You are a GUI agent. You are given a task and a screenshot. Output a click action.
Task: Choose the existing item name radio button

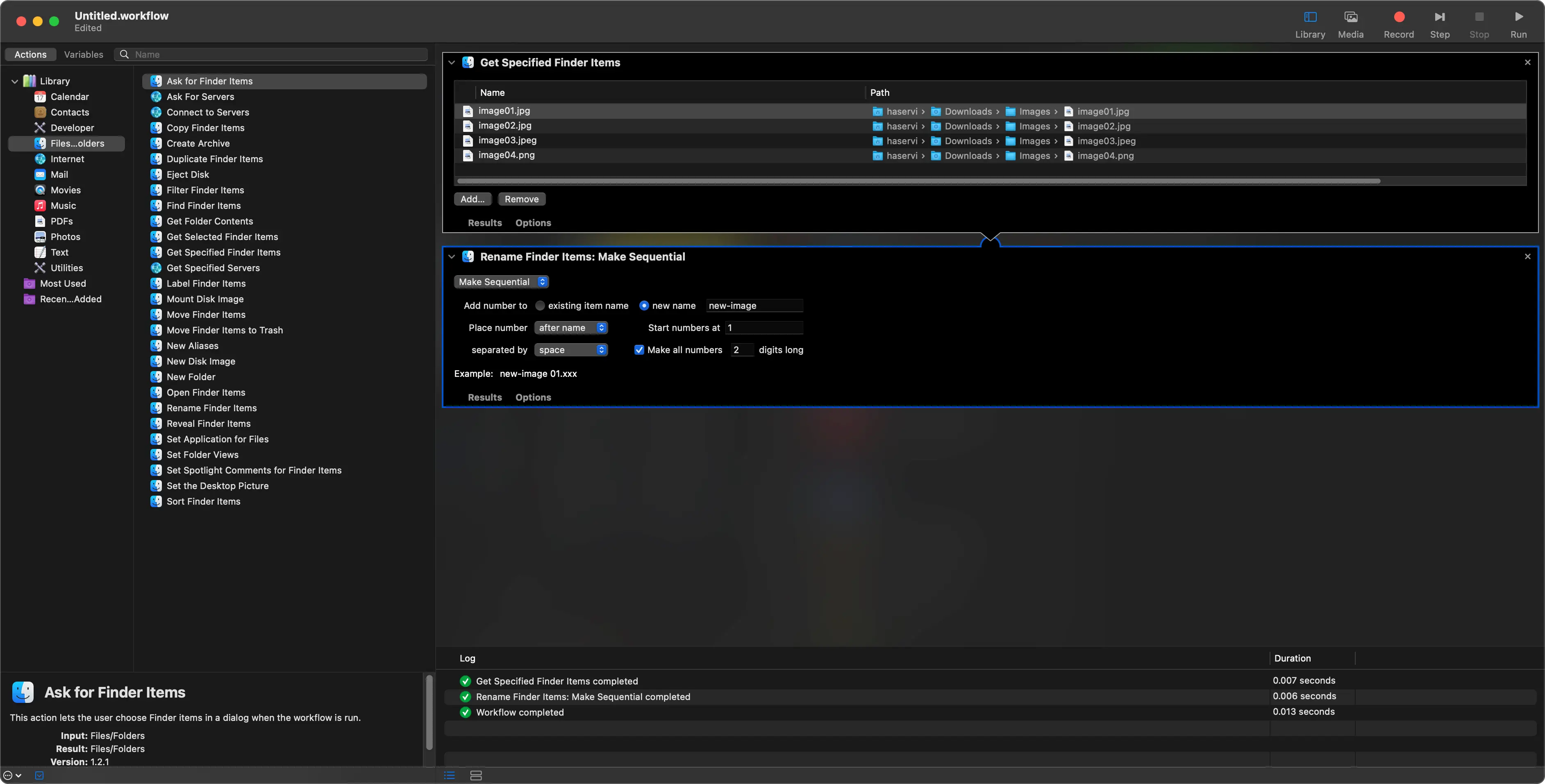(540, 306)
